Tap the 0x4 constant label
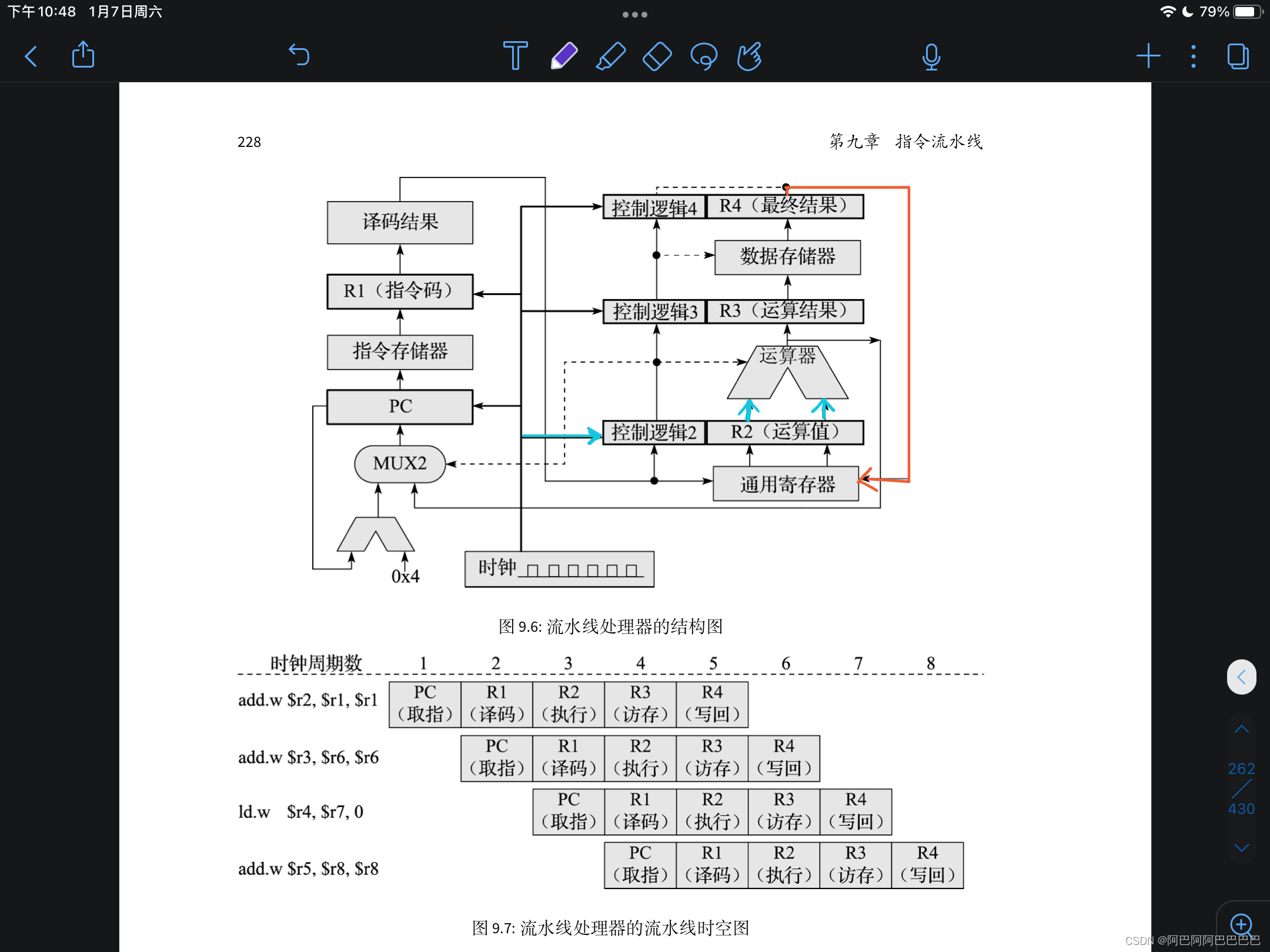This screenshot has width=1270, height=952. (405, 576)
